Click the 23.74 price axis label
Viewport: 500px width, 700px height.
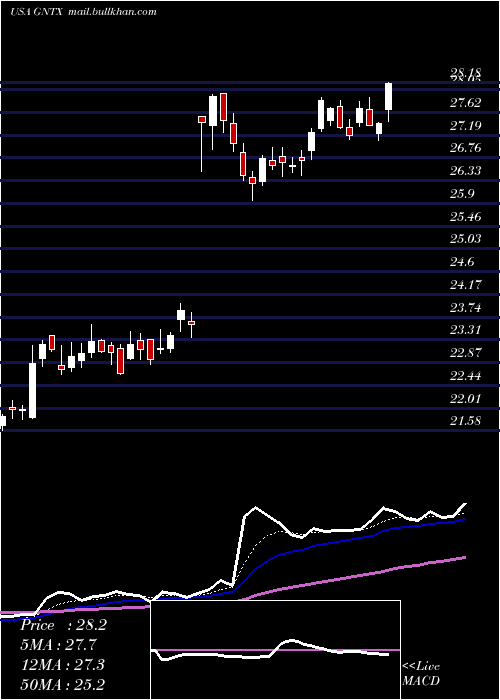(x=466, y=308)
